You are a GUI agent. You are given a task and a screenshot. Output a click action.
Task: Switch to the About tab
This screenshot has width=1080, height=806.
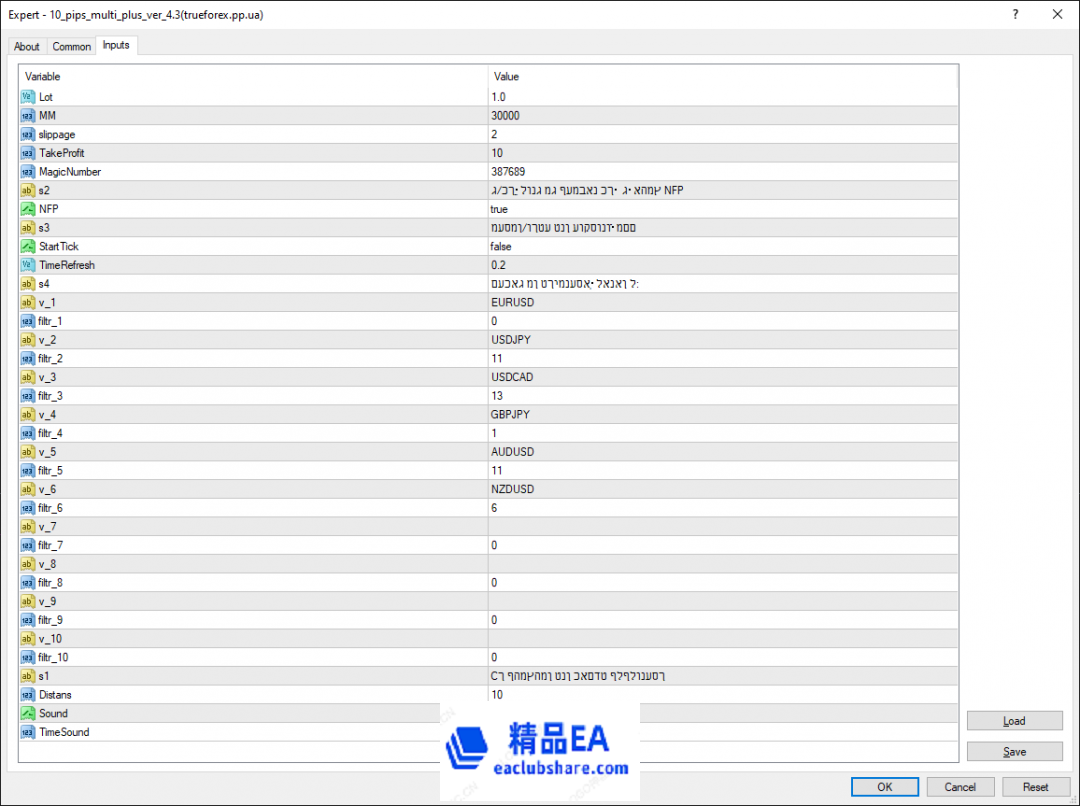click(x=27, y=46)
